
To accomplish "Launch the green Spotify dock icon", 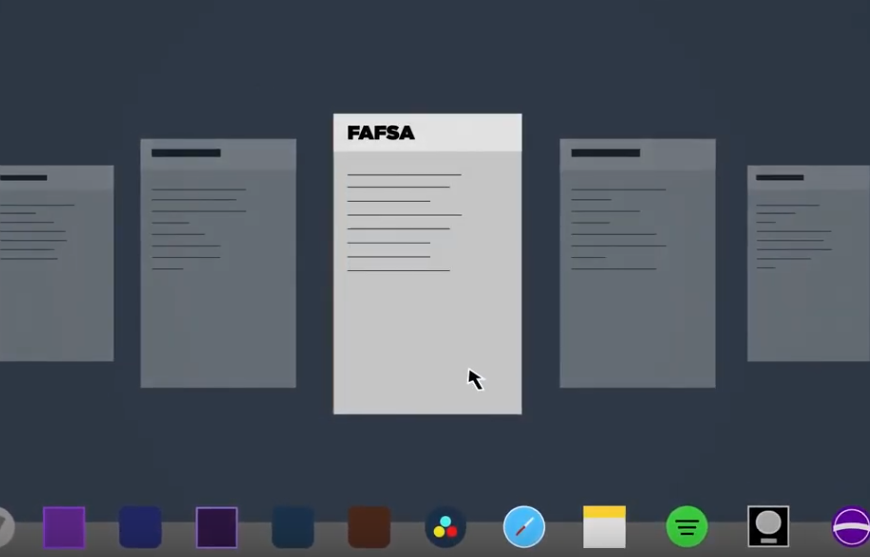I will click(x=687, y=527).
